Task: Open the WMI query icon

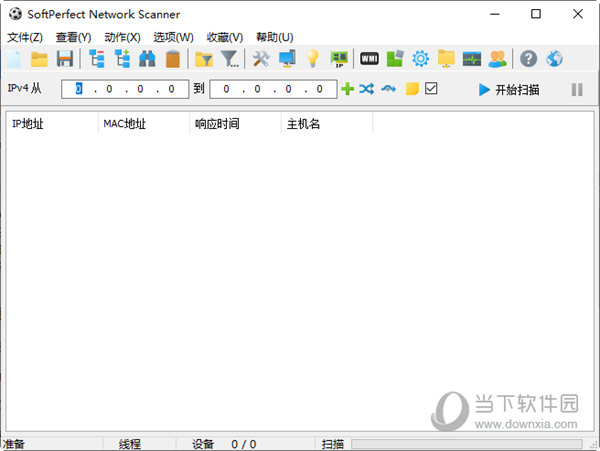Action: pos(369,59)
